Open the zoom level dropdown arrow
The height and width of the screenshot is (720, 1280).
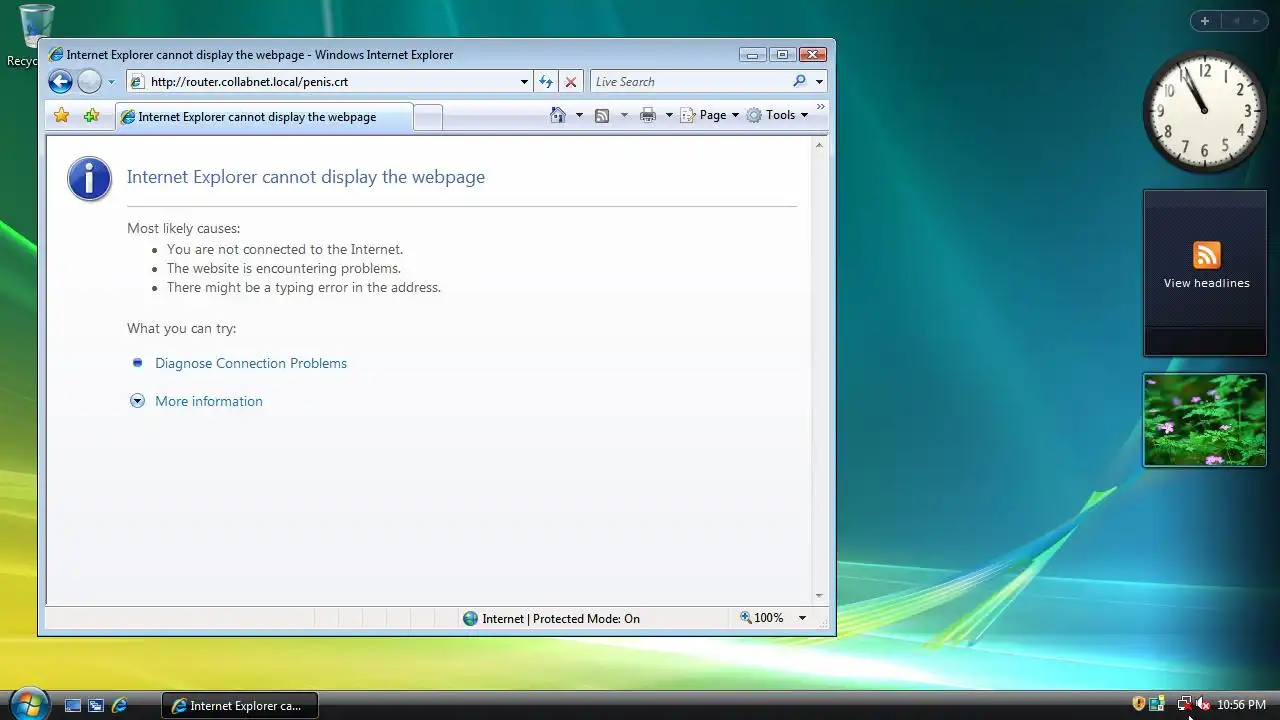802,618
